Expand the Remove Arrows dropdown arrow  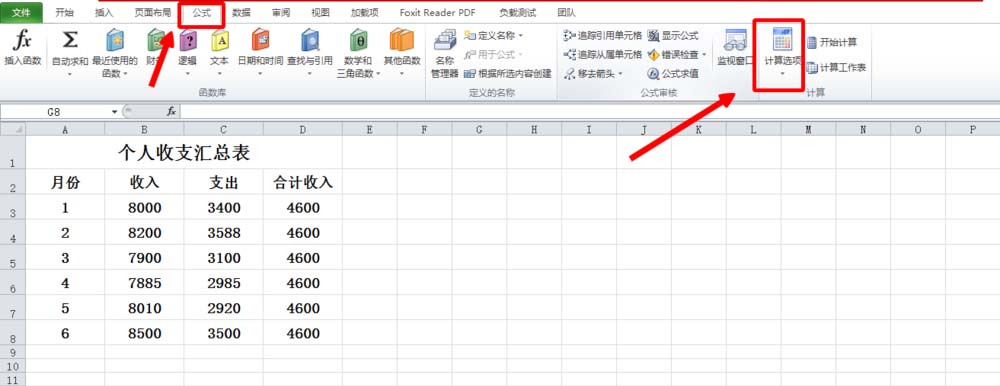coord(620,74)
